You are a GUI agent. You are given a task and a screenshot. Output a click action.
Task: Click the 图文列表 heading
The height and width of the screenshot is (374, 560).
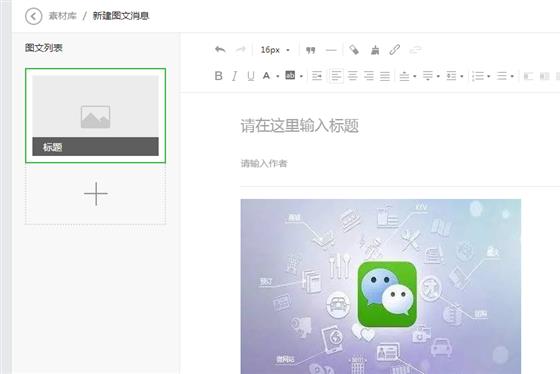point(44,48)
